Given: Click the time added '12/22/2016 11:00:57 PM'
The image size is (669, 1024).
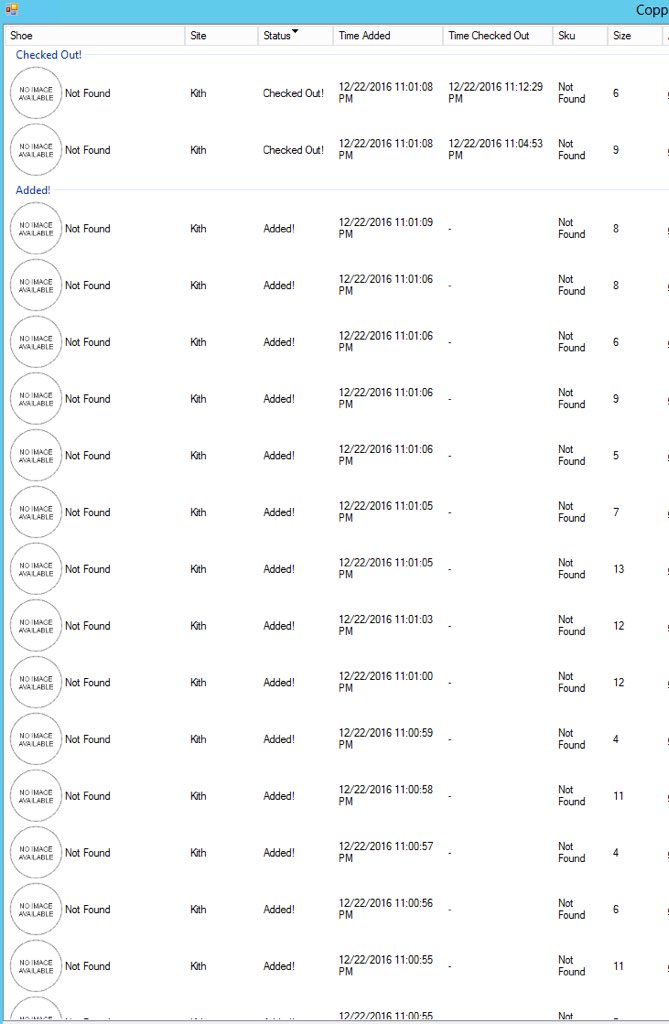Looking at the screenshot, I should click(x=385, y=852).
